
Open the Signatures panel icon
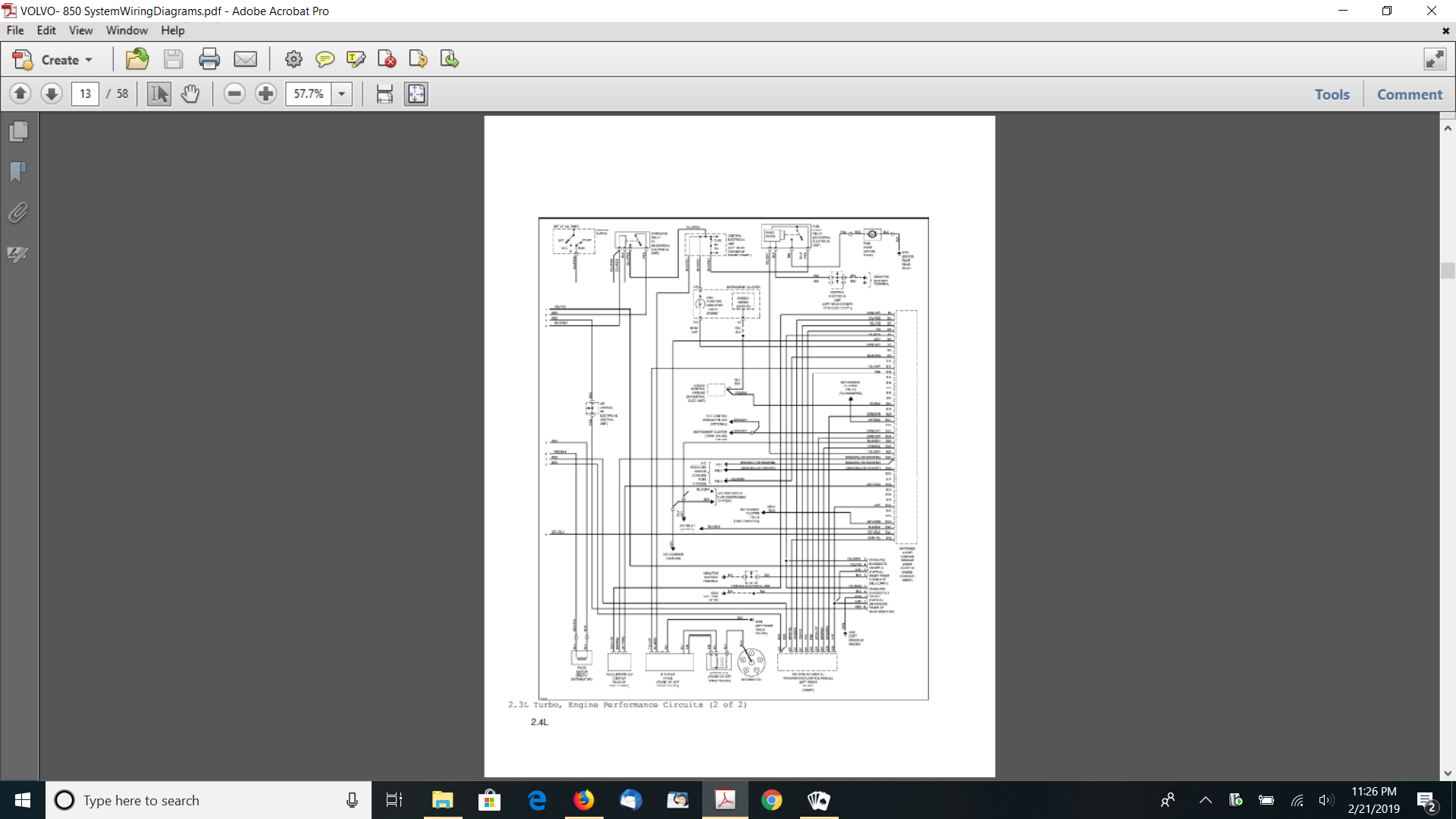(19, 254)
